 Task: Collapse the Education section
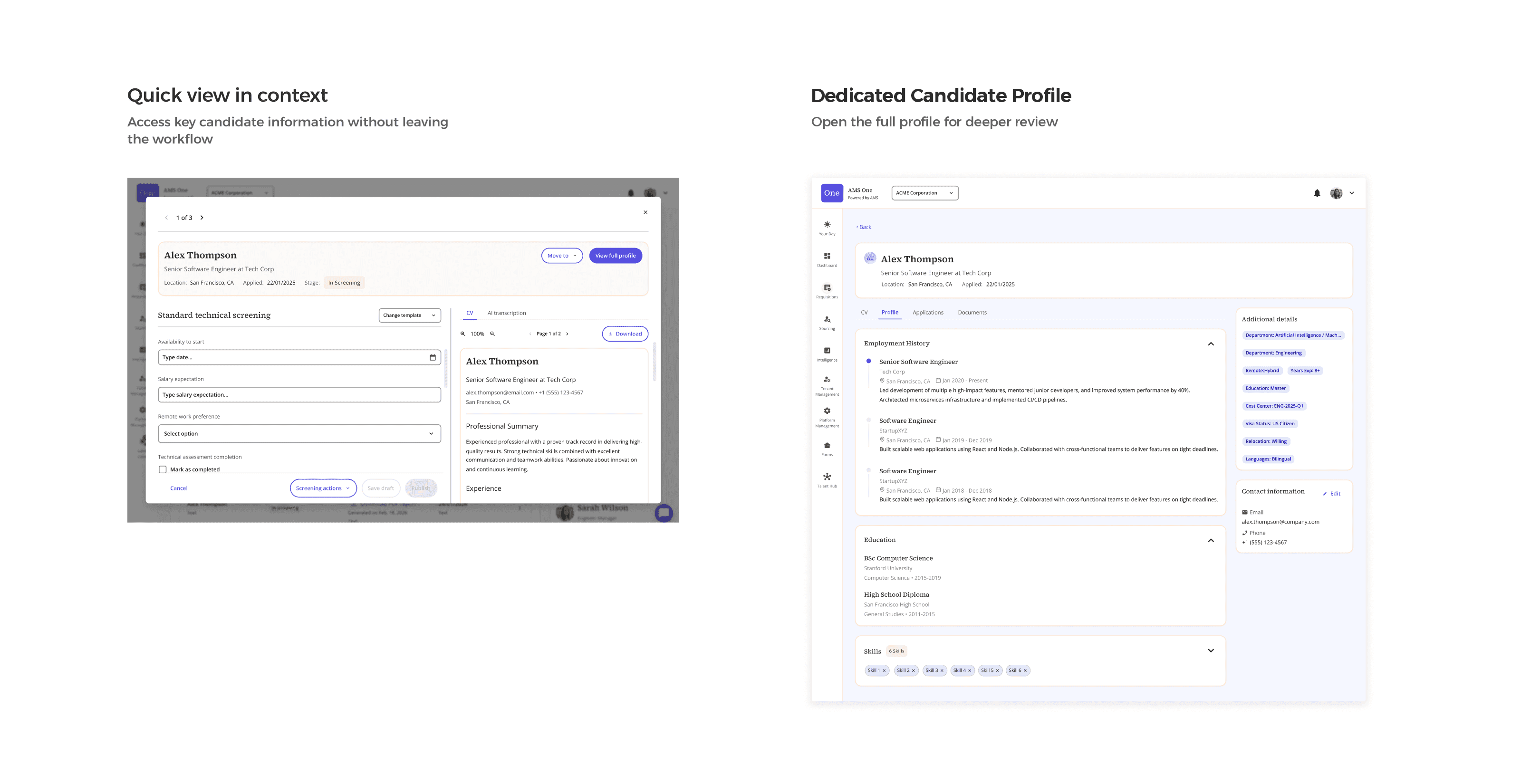[1211, 540]
